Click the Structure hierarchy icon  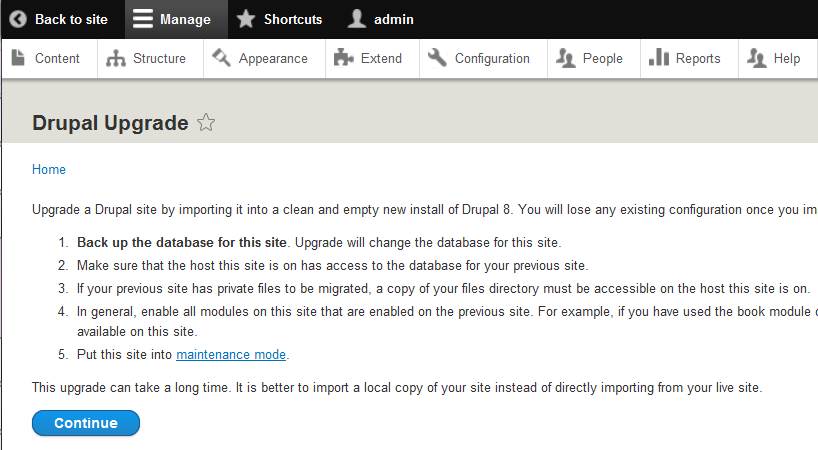coord(116,58)
